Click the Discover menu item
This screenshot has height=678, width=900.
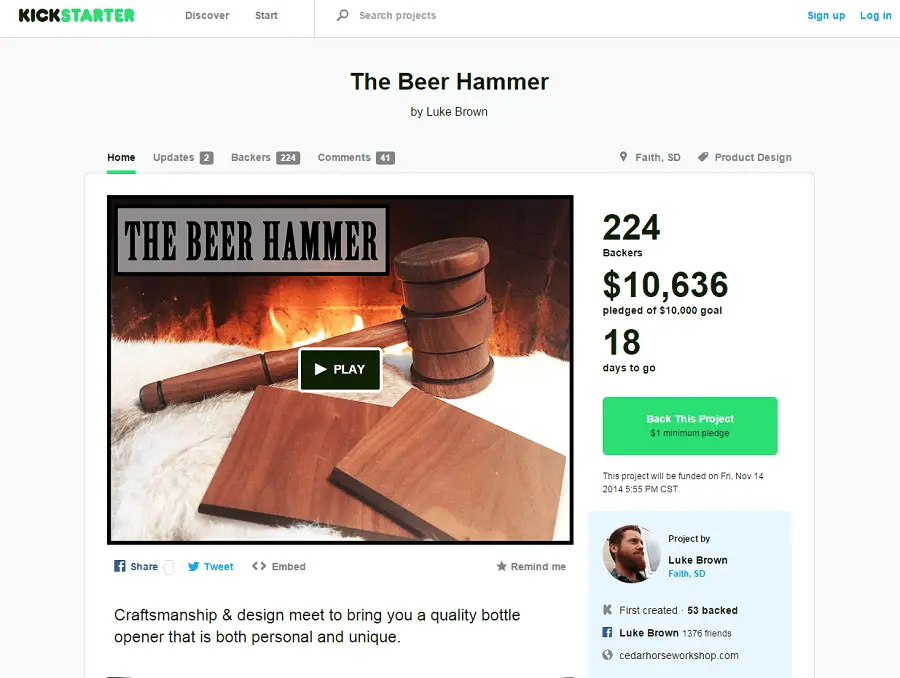point(207,16)
